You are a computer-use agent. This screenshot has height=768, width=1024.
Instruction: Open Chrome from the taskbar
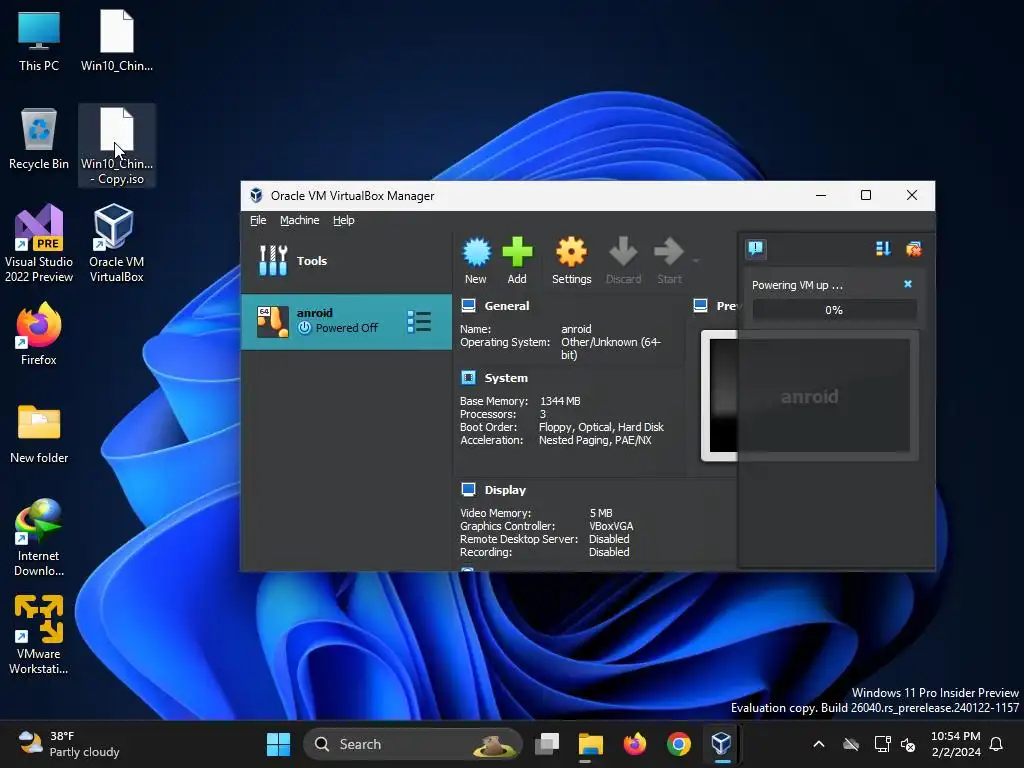click(679, 744)
